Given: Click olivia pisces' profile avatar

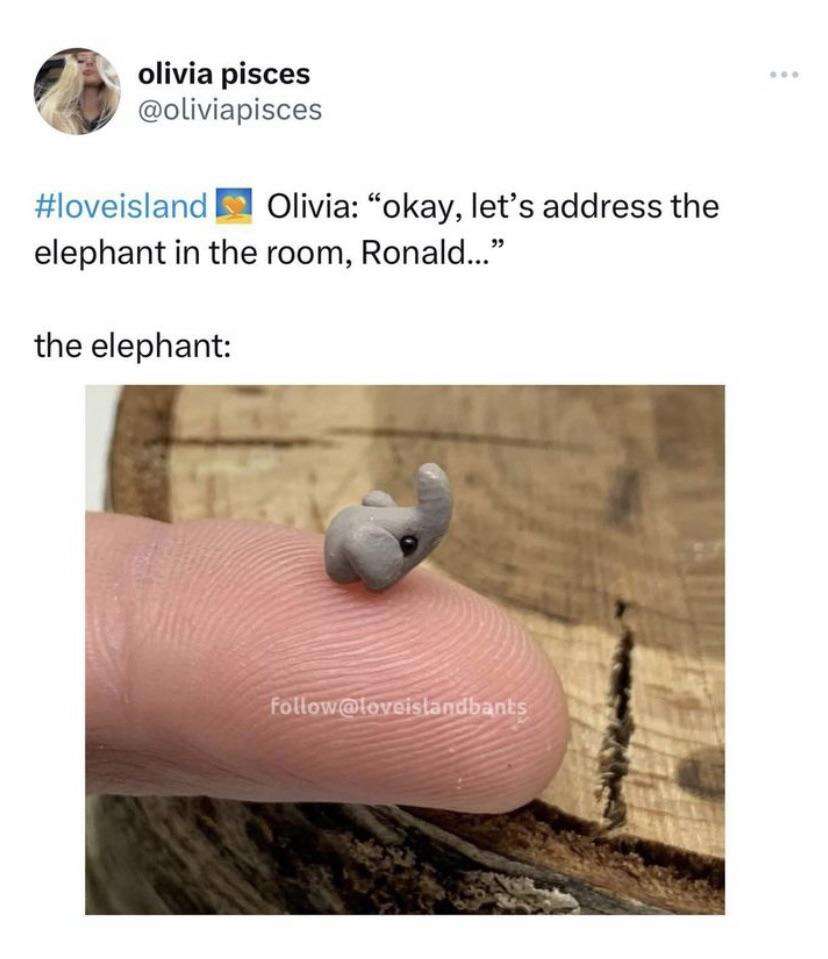Looking at the screenshot, I should [77, 91].
